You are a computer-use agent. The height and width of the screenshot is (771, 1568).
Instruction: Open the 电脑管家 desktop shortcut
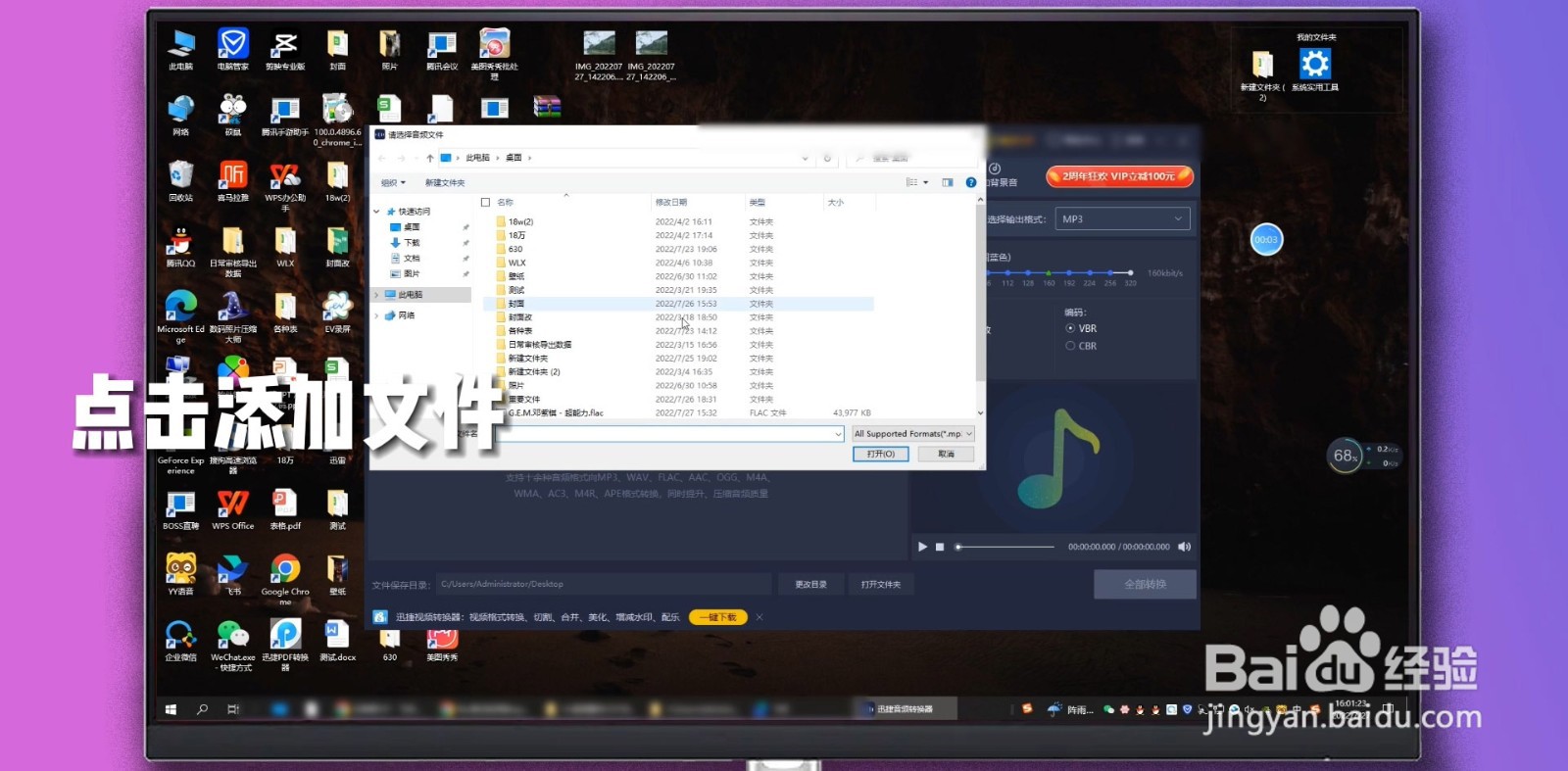233,50
